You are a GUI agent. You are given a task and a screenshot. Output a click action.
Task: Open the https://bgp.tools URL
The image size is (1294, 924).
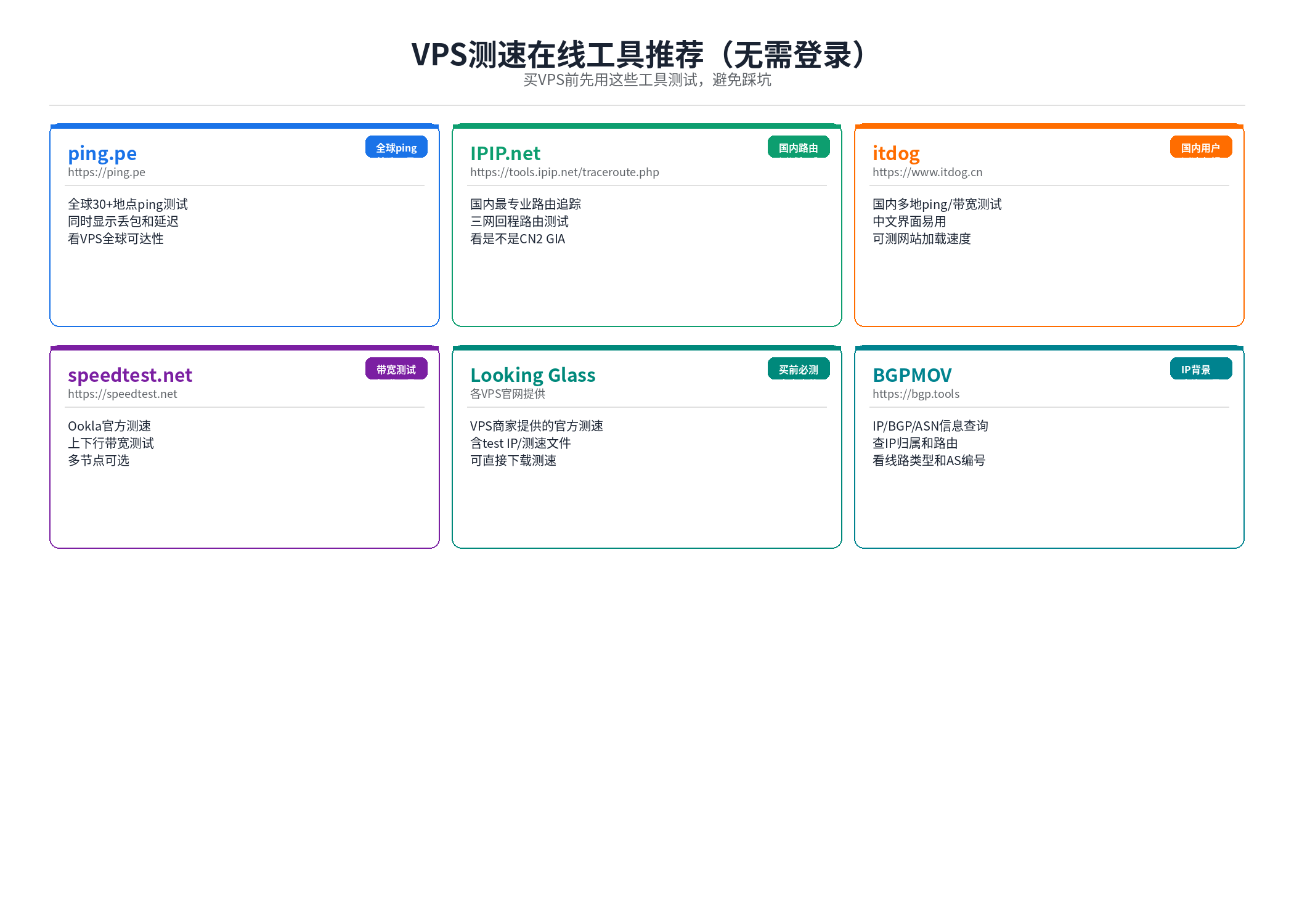tap(916, 394)
